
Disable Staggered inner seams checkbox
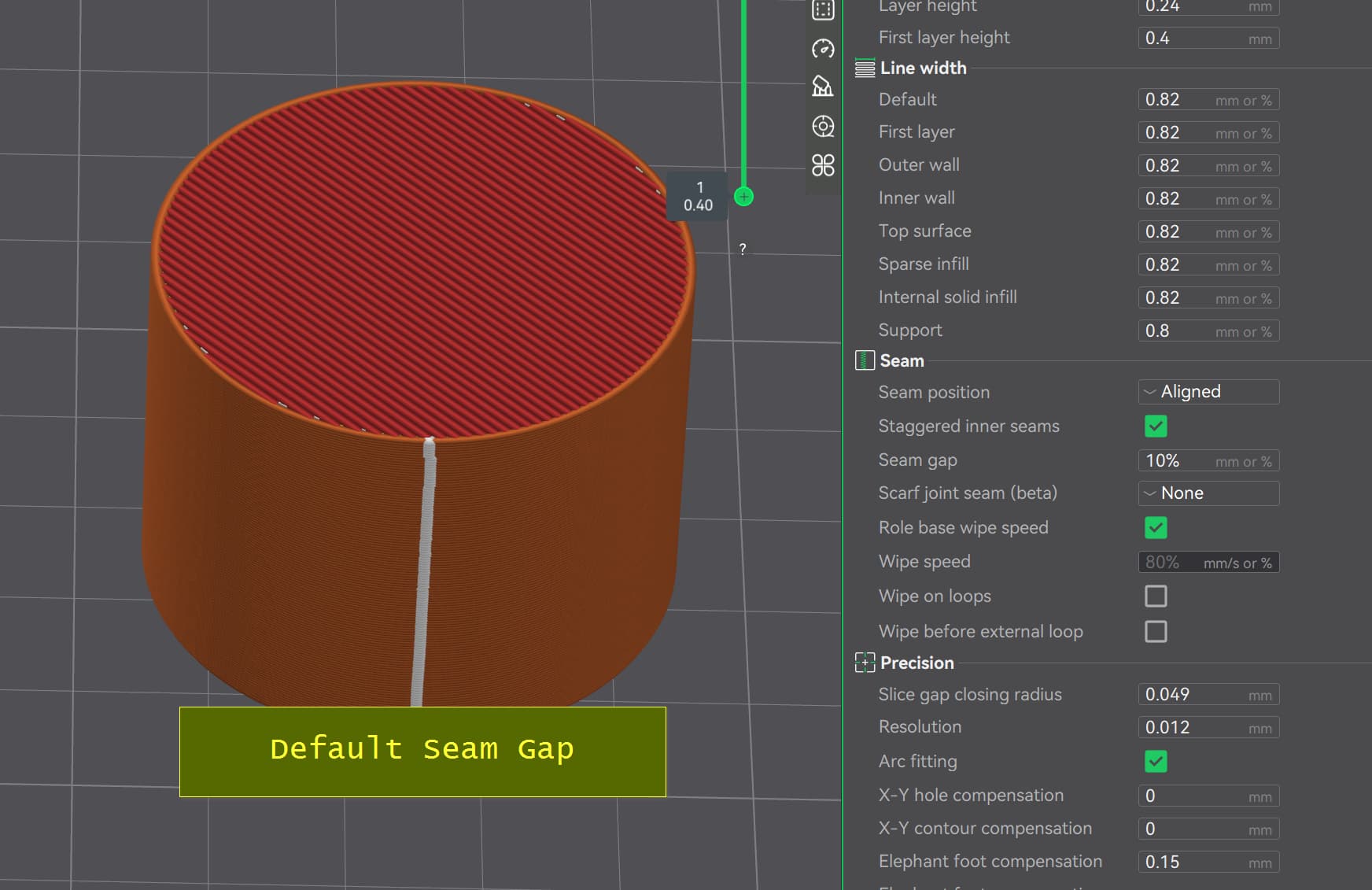[1155, 427]
